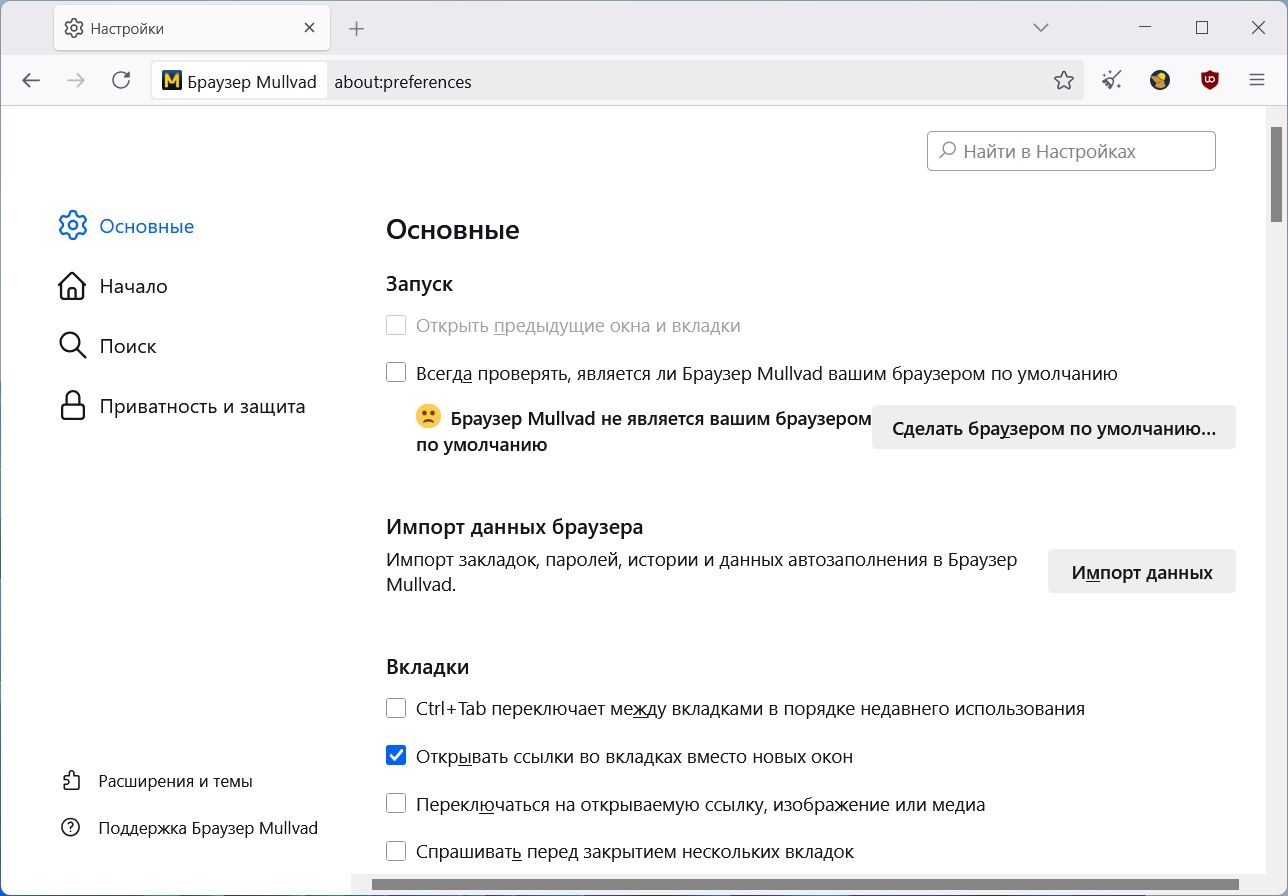Go to Приватность и защита section
1288x896 pixels.
pyautogui.click(x=202, y=407)
